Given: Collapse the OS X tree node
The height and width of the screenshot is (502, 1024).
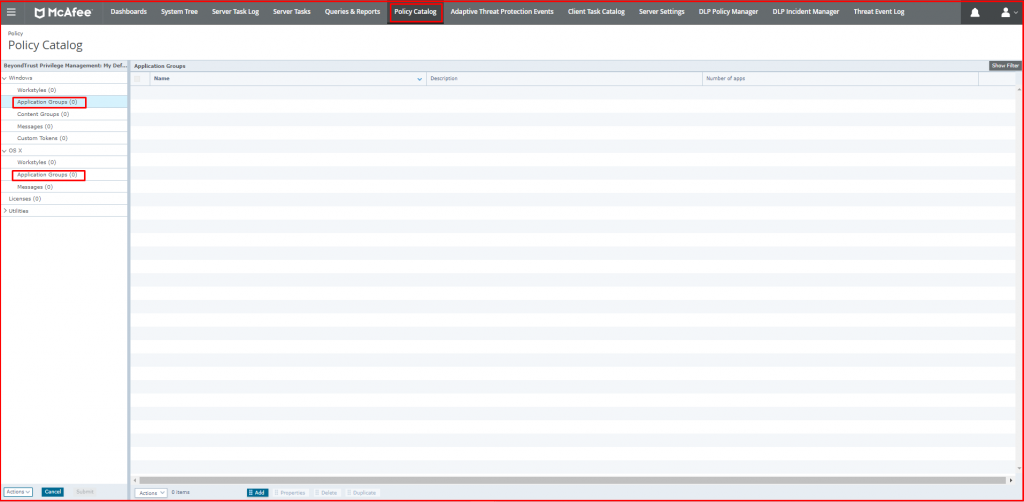Looking at the screenshot, I should click(4, 150).
